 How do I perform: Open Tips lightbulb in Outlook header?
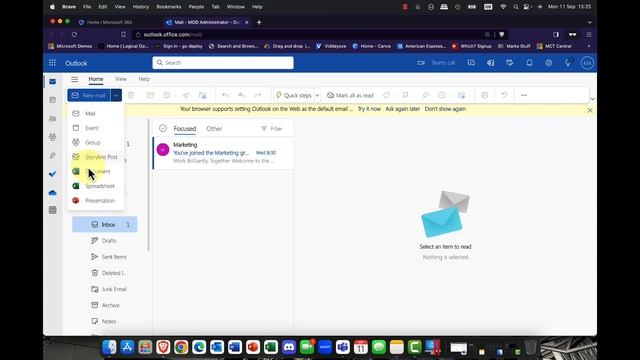(x=568, y=63)
